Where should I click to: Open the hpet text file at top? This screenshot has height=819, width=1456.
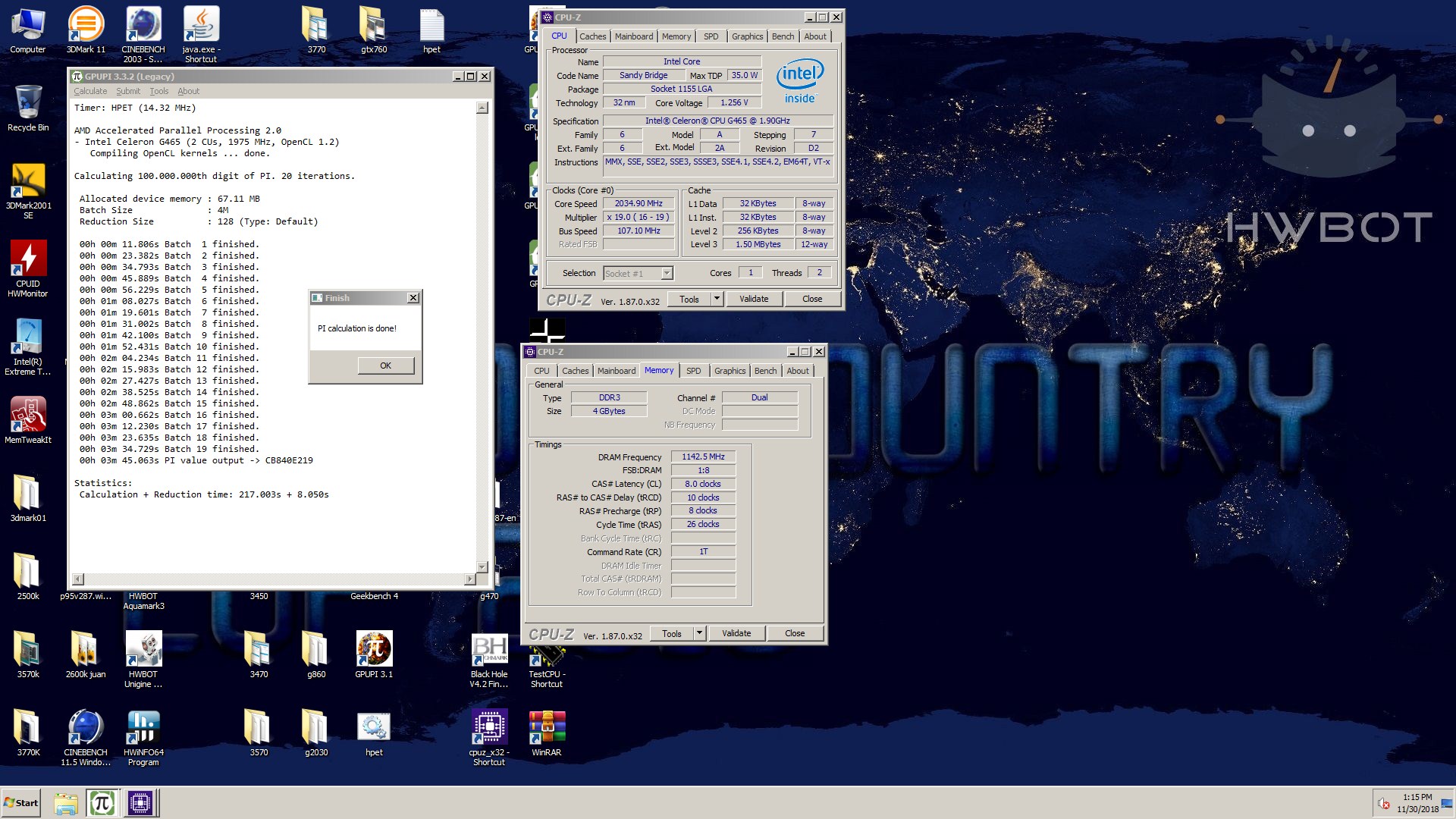431,30
